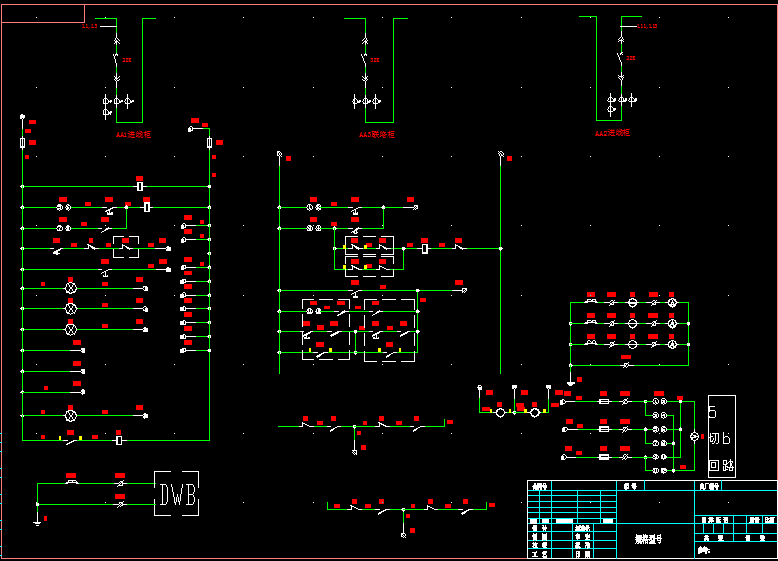This screenshot has width=778, height=561.
Task: Select fuse on left control circuit's right rail
Action: [209, 143]
